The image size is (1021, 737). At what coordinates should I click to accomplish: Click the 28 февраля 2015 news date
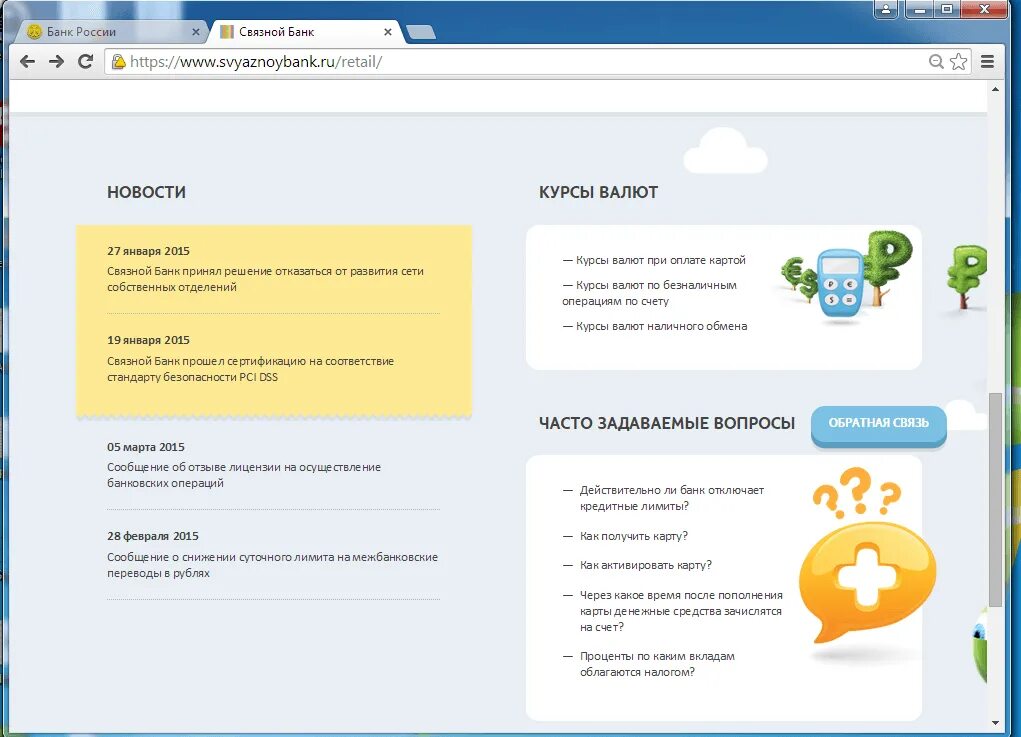pos(153,536)
